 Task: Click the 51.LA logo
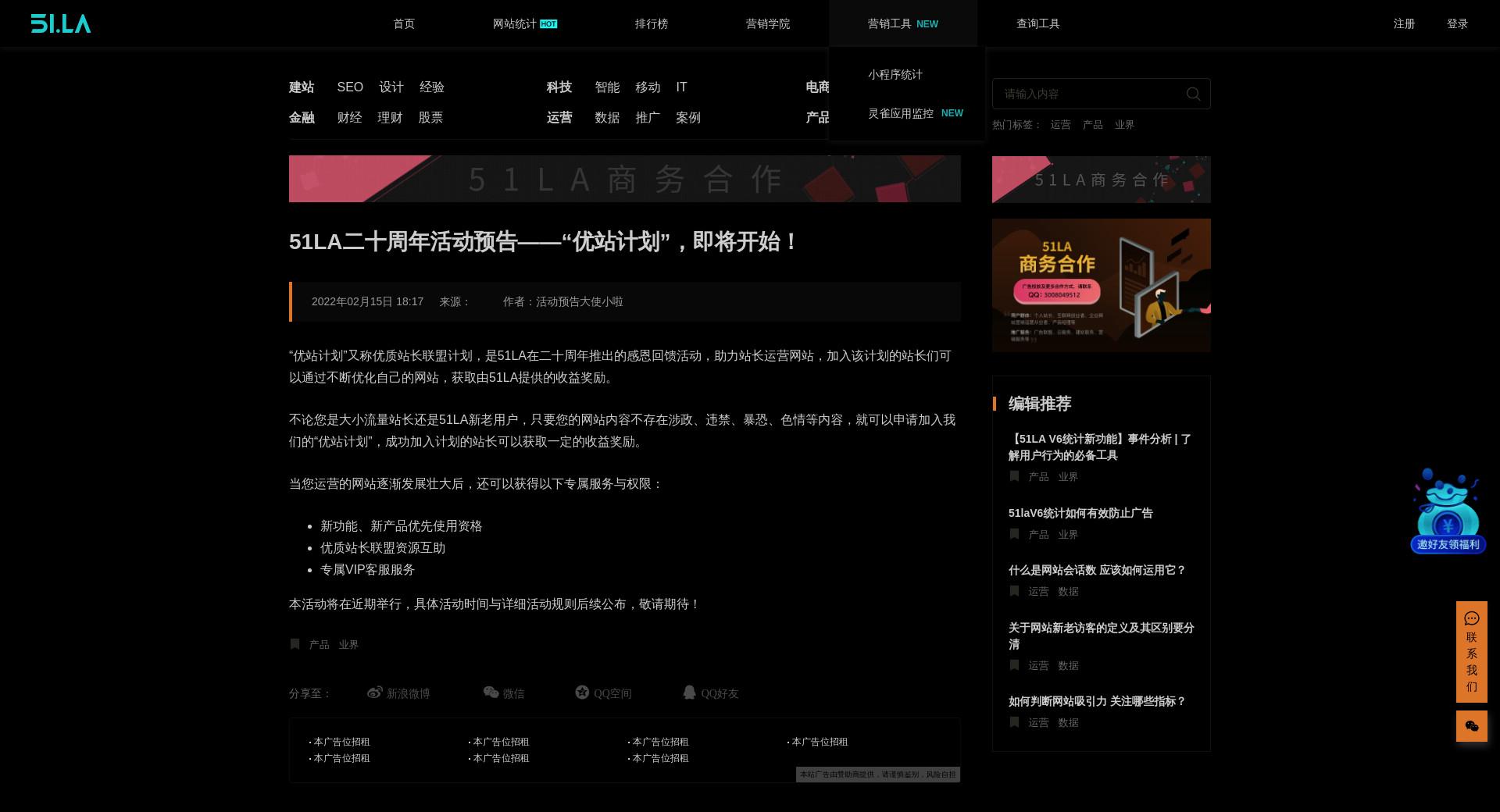[x=61, y=23]
